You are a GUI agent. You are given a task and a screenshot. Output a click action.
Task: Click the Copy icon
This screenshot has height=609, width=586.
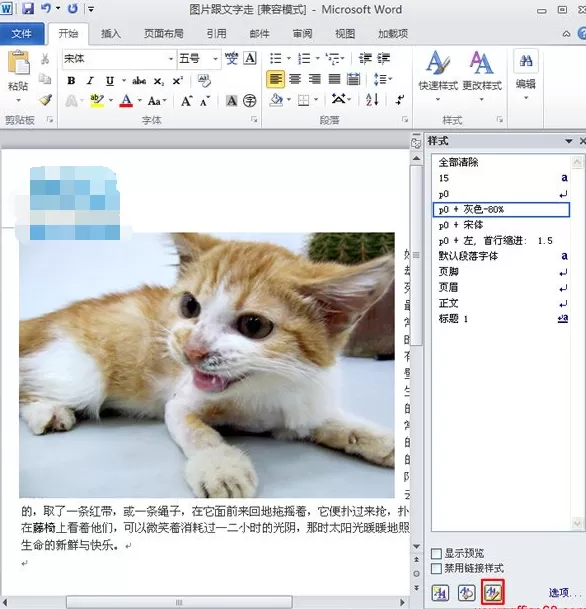[45, 79]
